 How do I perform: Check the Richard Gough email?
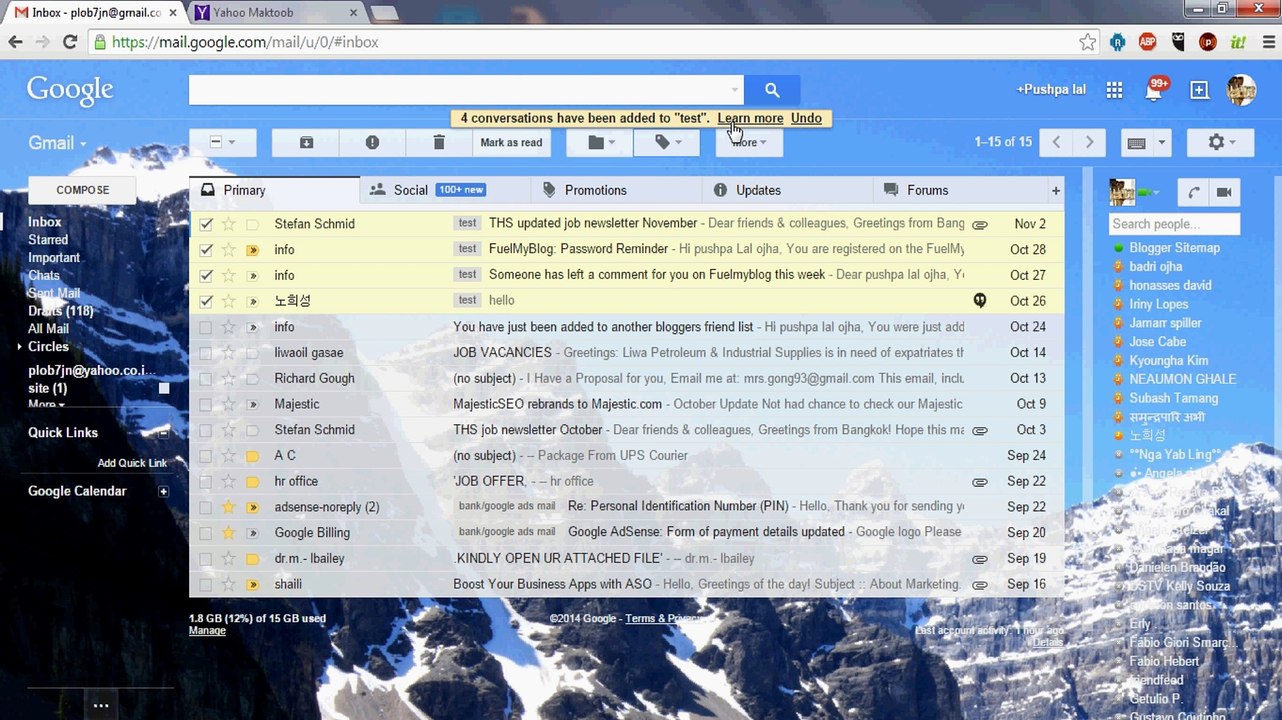(x=205, y=378)
